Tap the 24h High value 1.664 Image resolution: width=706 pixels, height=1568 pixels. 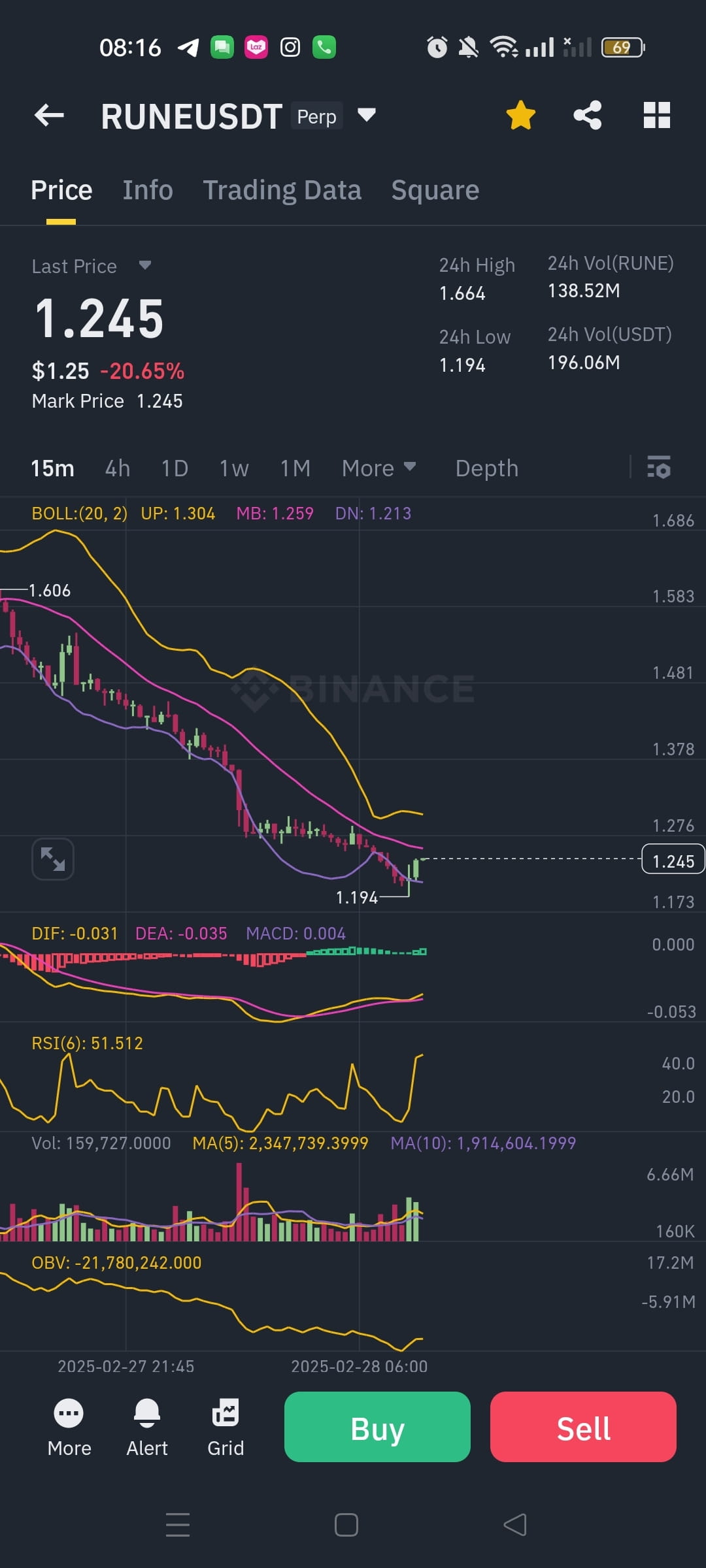[x=462, y=293]
